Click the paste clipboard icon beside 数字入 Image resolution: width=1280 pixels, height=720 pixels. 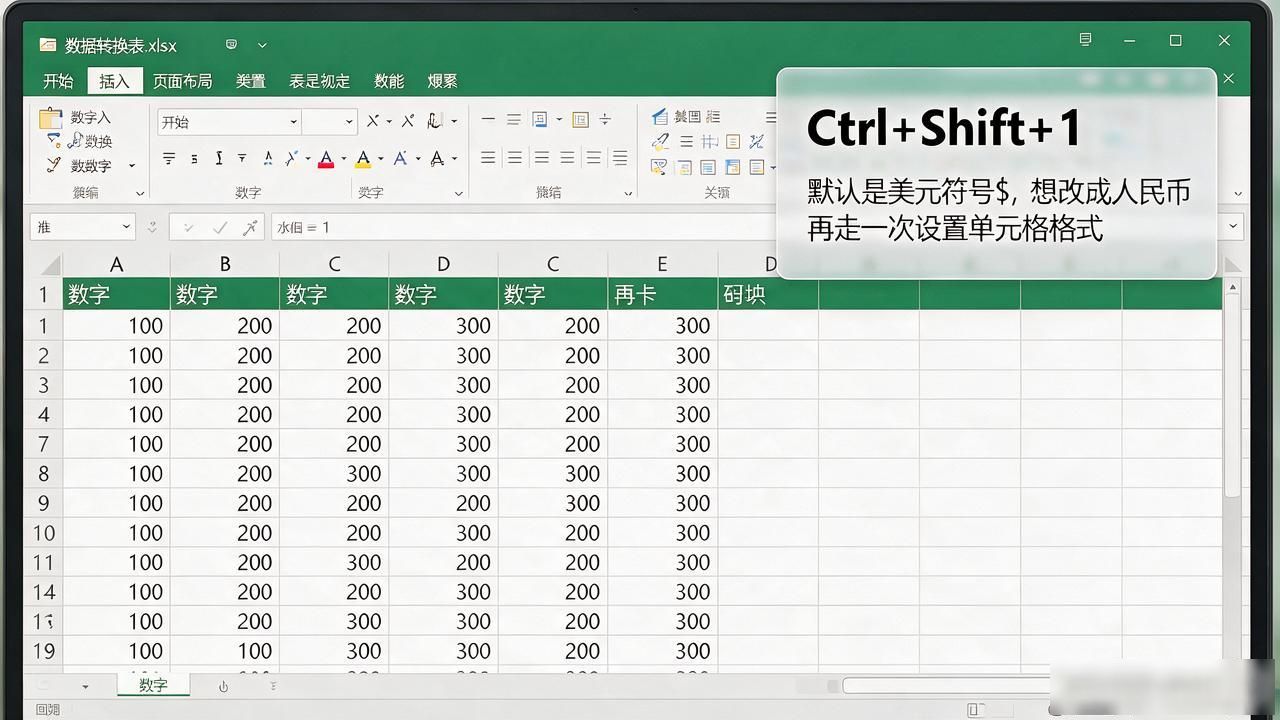(x=50, y=118)
